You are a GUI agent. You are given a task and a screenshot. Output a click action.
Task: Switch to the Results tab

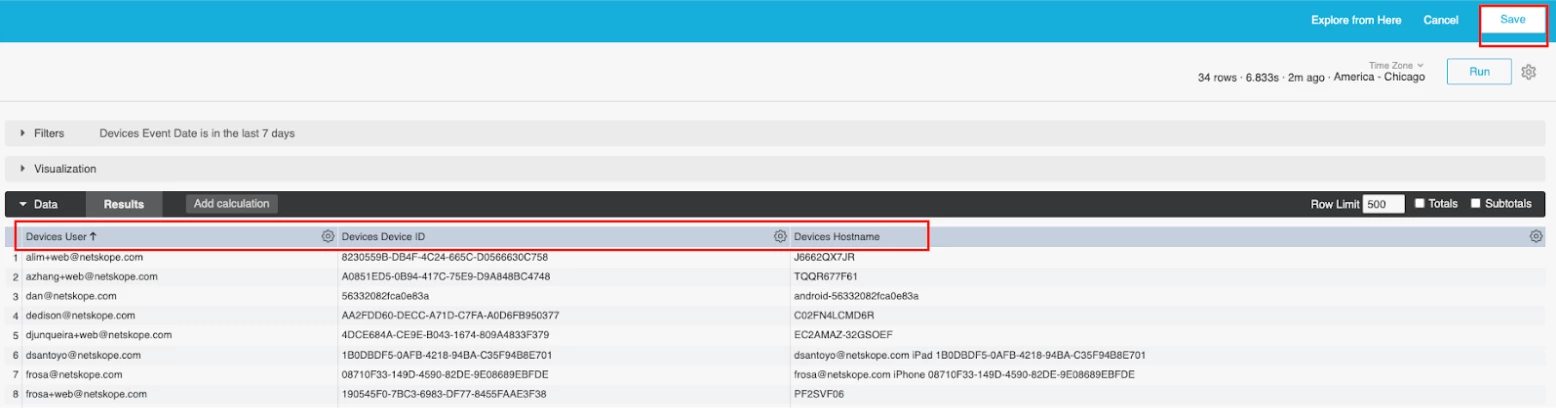tap(123, 204)
